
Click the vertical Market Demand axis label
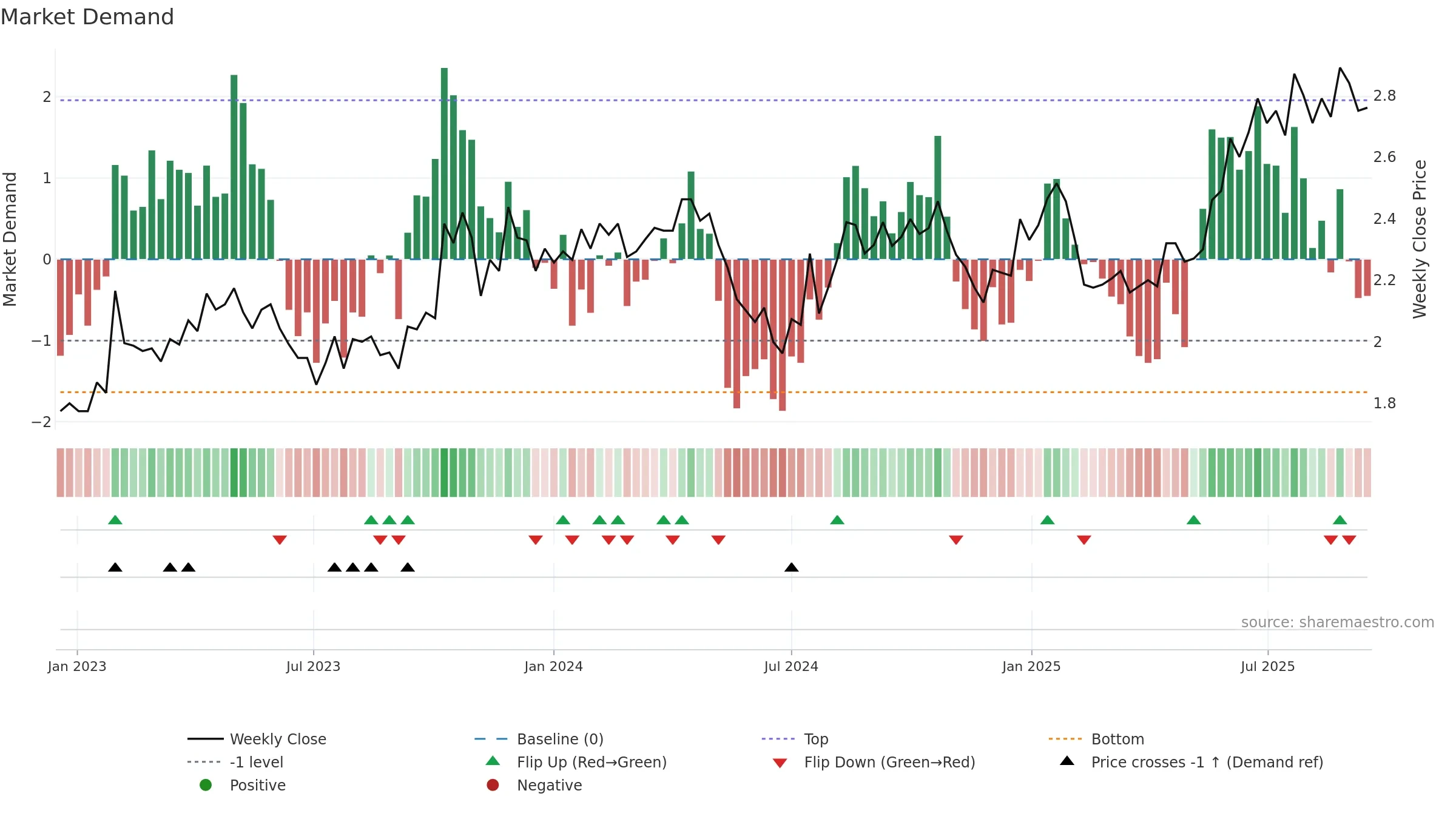coord(10,239)
